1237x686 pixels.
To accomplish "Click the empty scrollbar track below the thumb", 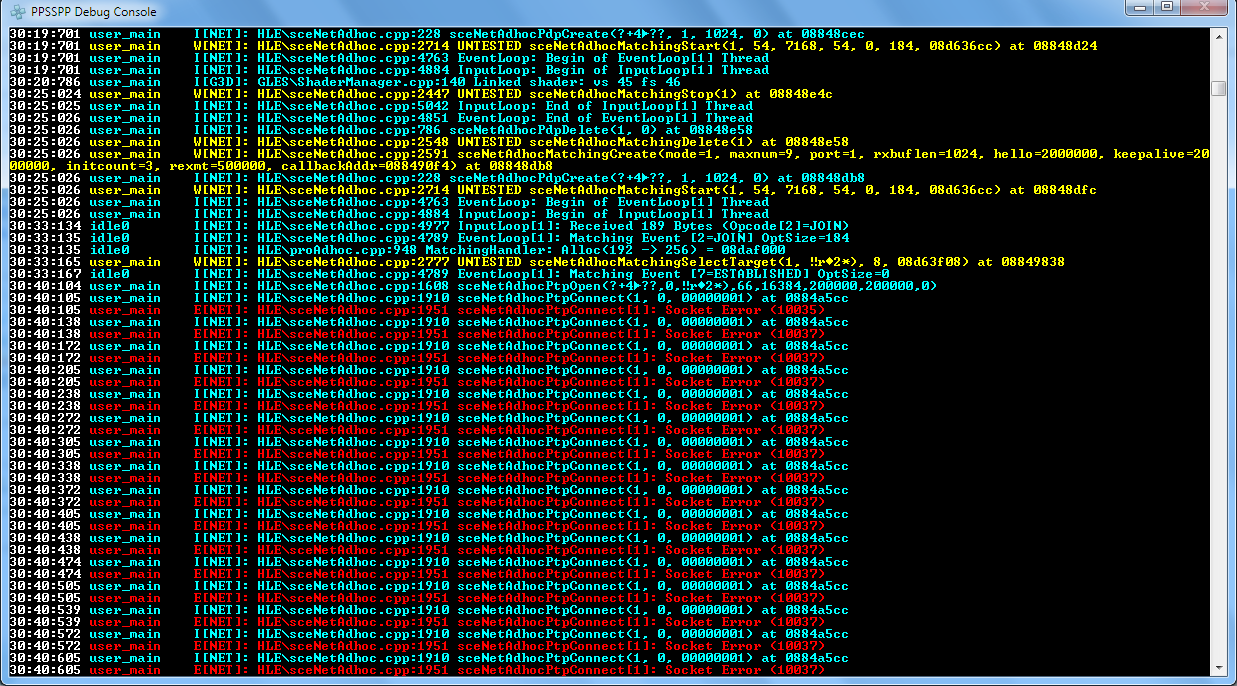I will 1217,400.
